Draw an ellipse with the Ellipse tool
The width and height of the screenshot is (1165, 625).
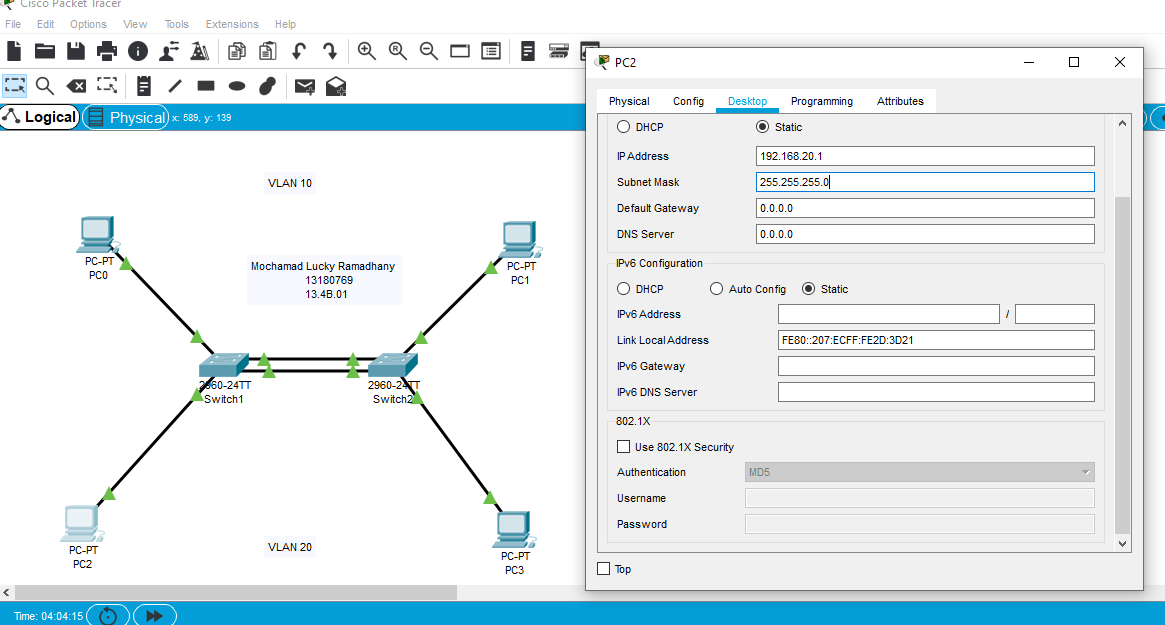(x=237, y=86)
